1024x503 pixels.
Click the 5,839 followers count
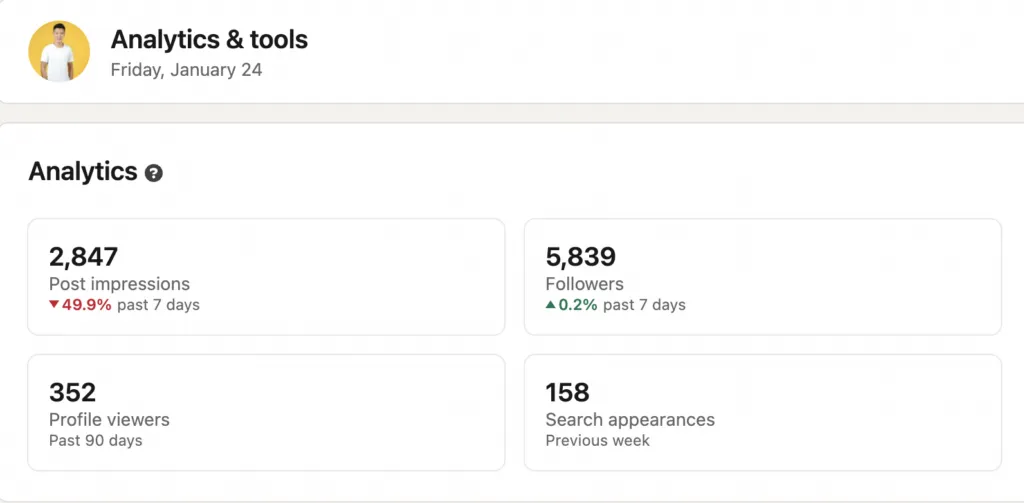580,257
